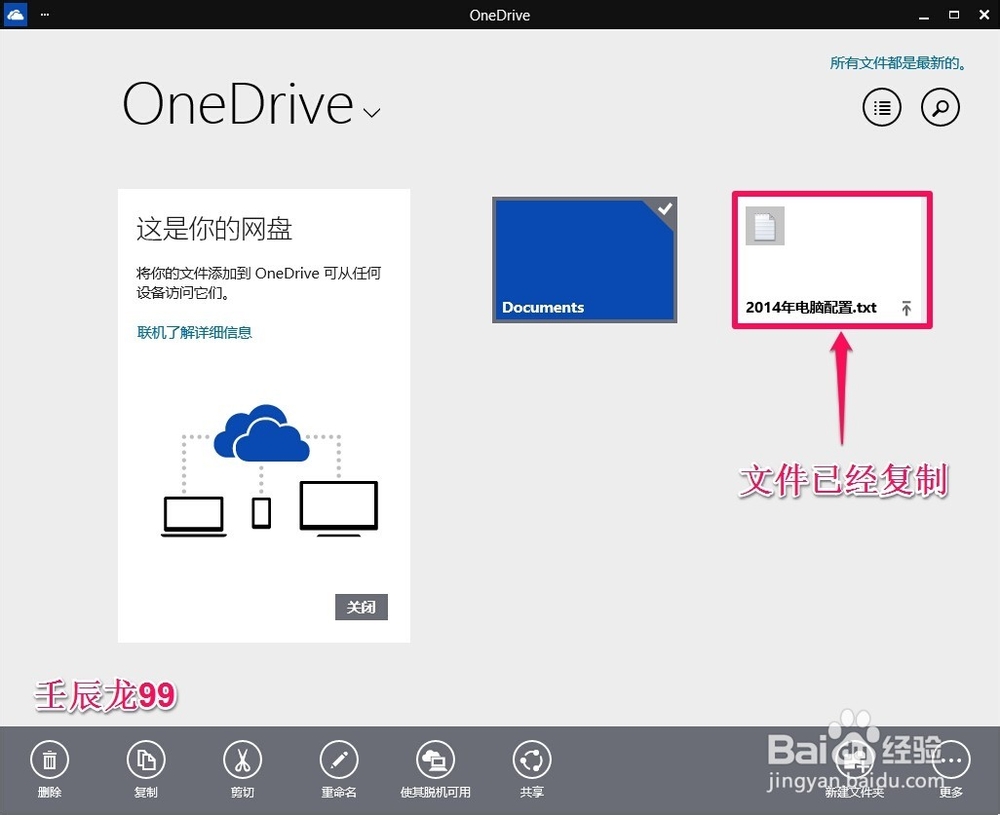
Task: Click the 所有文件都是最新的 status link
Action: click(898, 62)
